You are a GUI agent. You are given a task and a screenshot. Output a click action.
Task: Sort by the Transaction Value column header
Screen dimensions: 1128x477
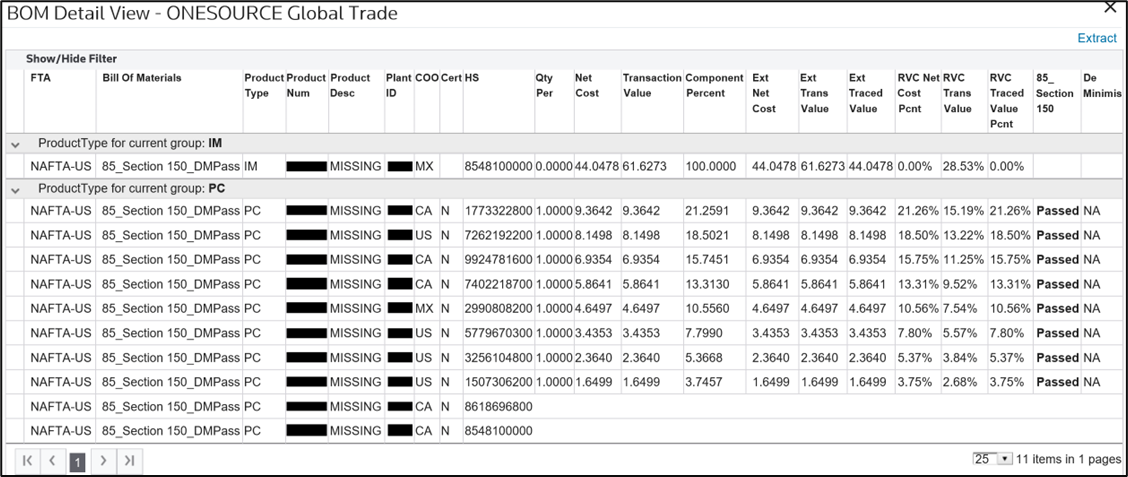652,86
